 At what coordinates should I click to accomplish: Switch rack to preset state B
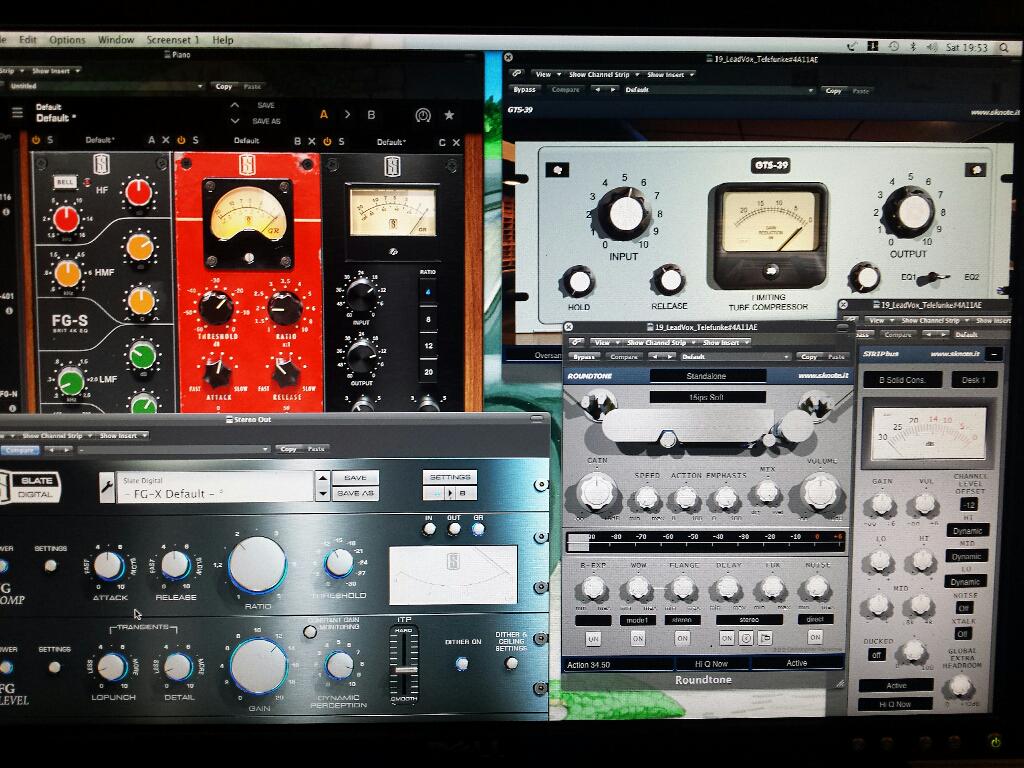[371, 115]
